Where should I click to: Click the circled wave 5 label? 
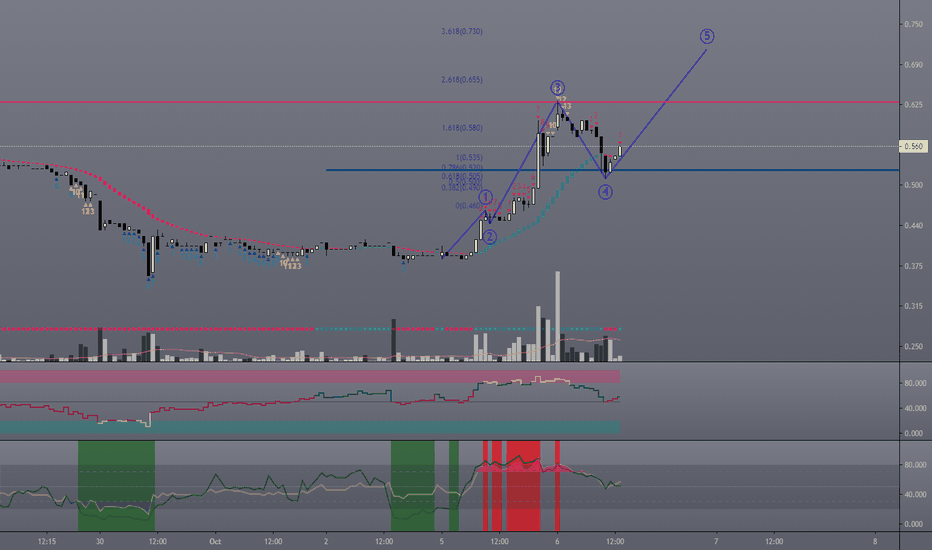(x=706, y=36)
